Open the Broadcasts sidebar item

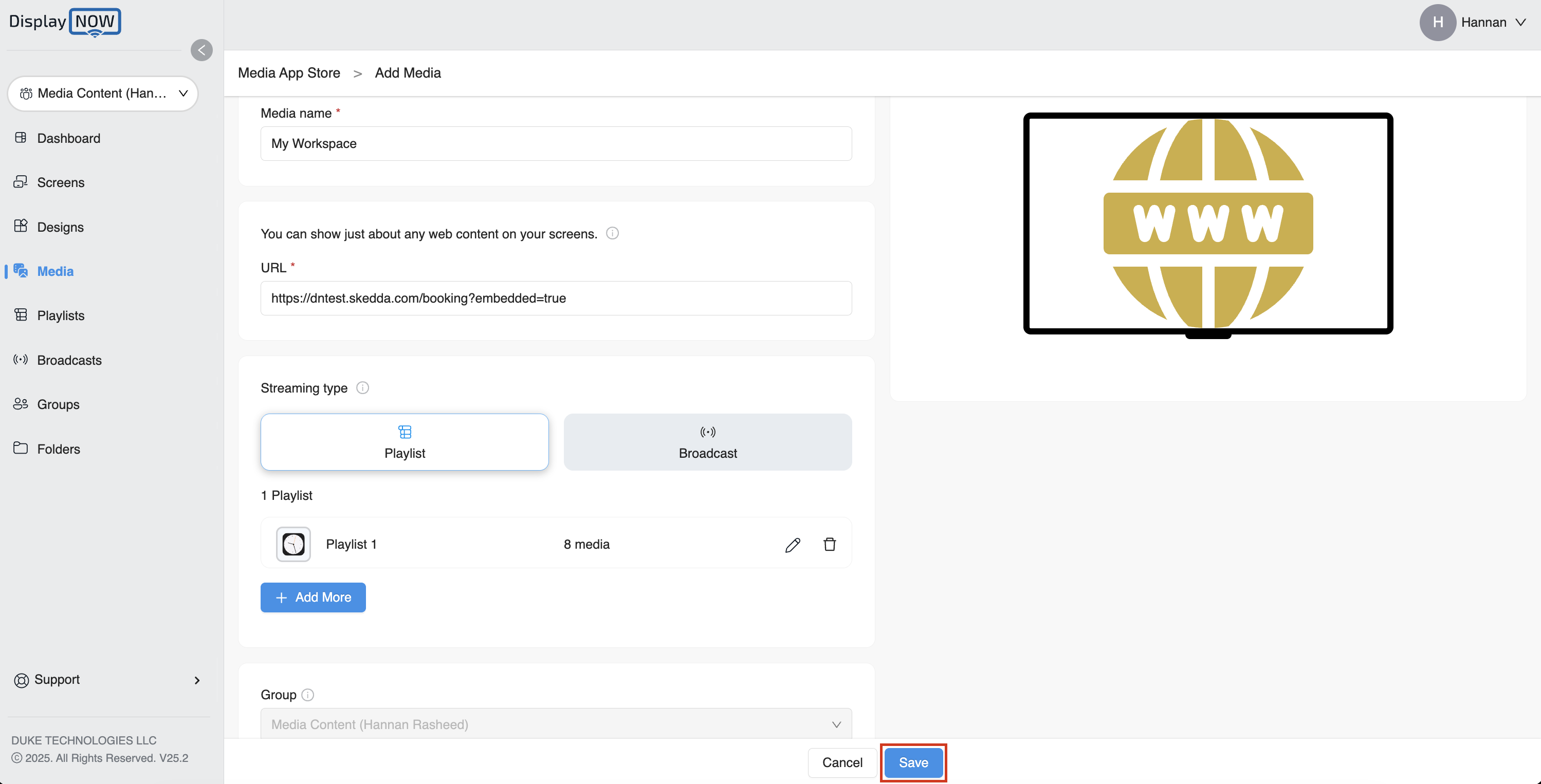[x=69, y=360]
